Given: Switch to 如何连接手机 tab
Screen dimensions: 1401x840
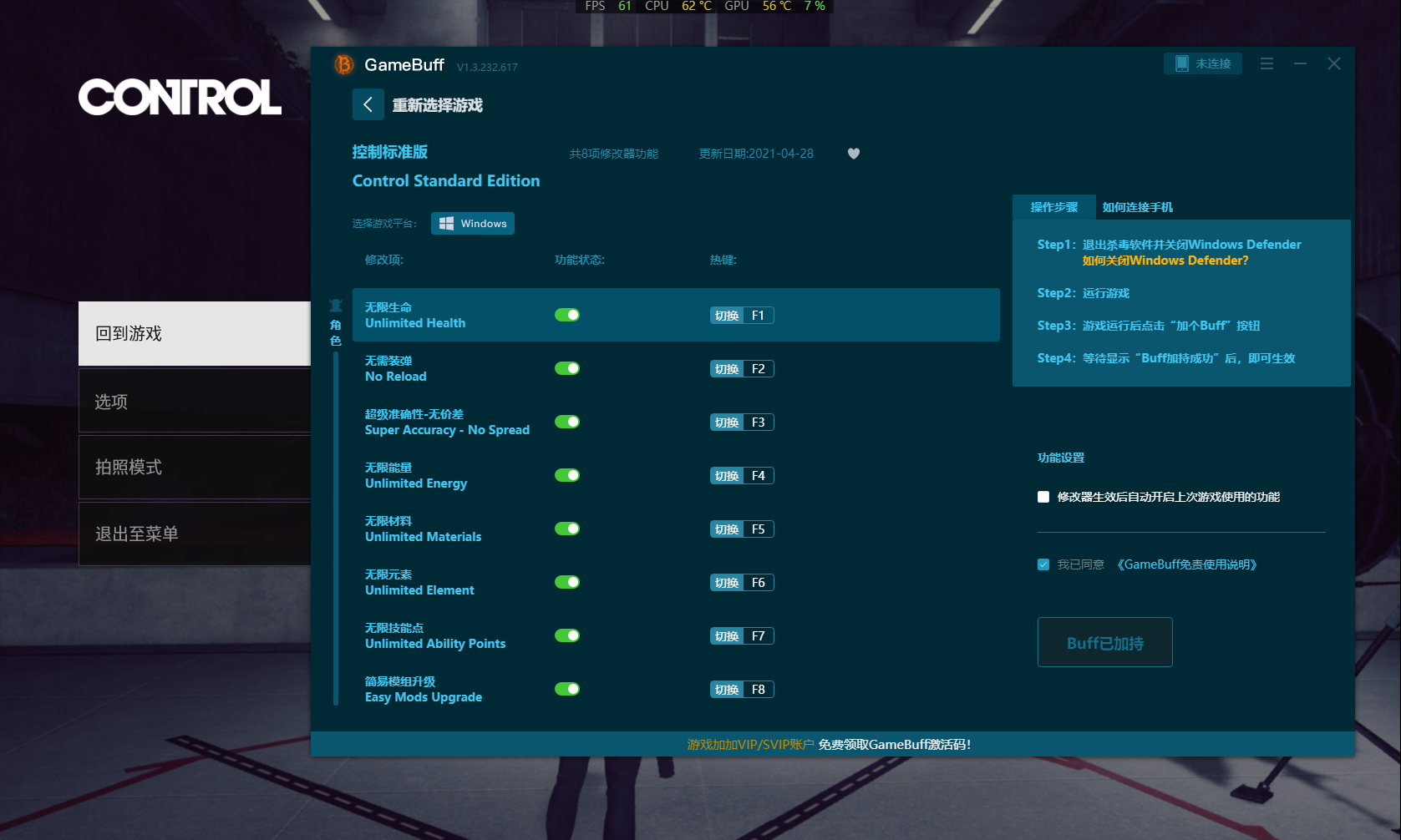Looking at the screenshot, I should coord(1137,207).
